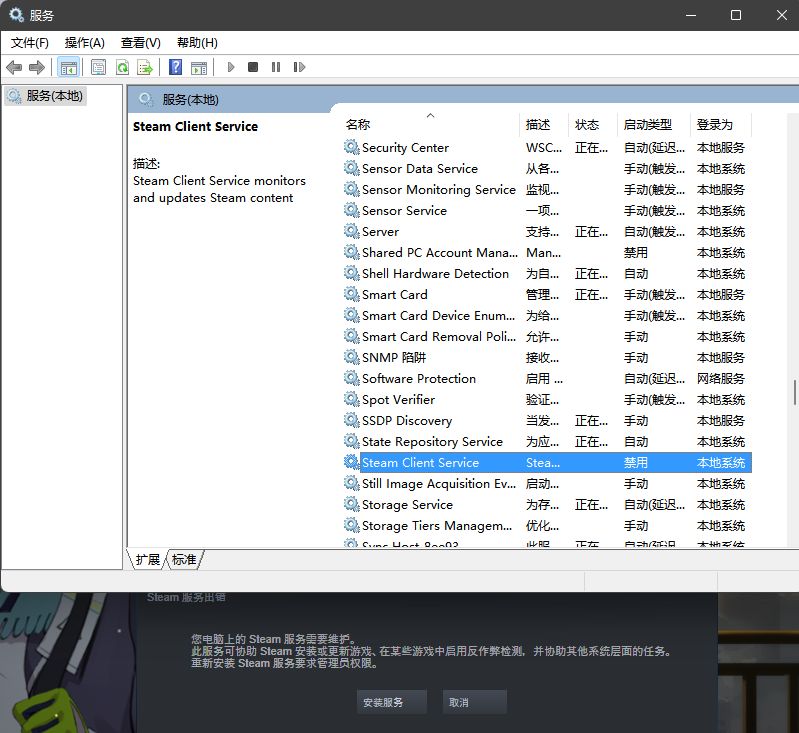Screen dimensions: 799x733
Task: Select the Steam Client Service row
Action: tap(547, 462)
